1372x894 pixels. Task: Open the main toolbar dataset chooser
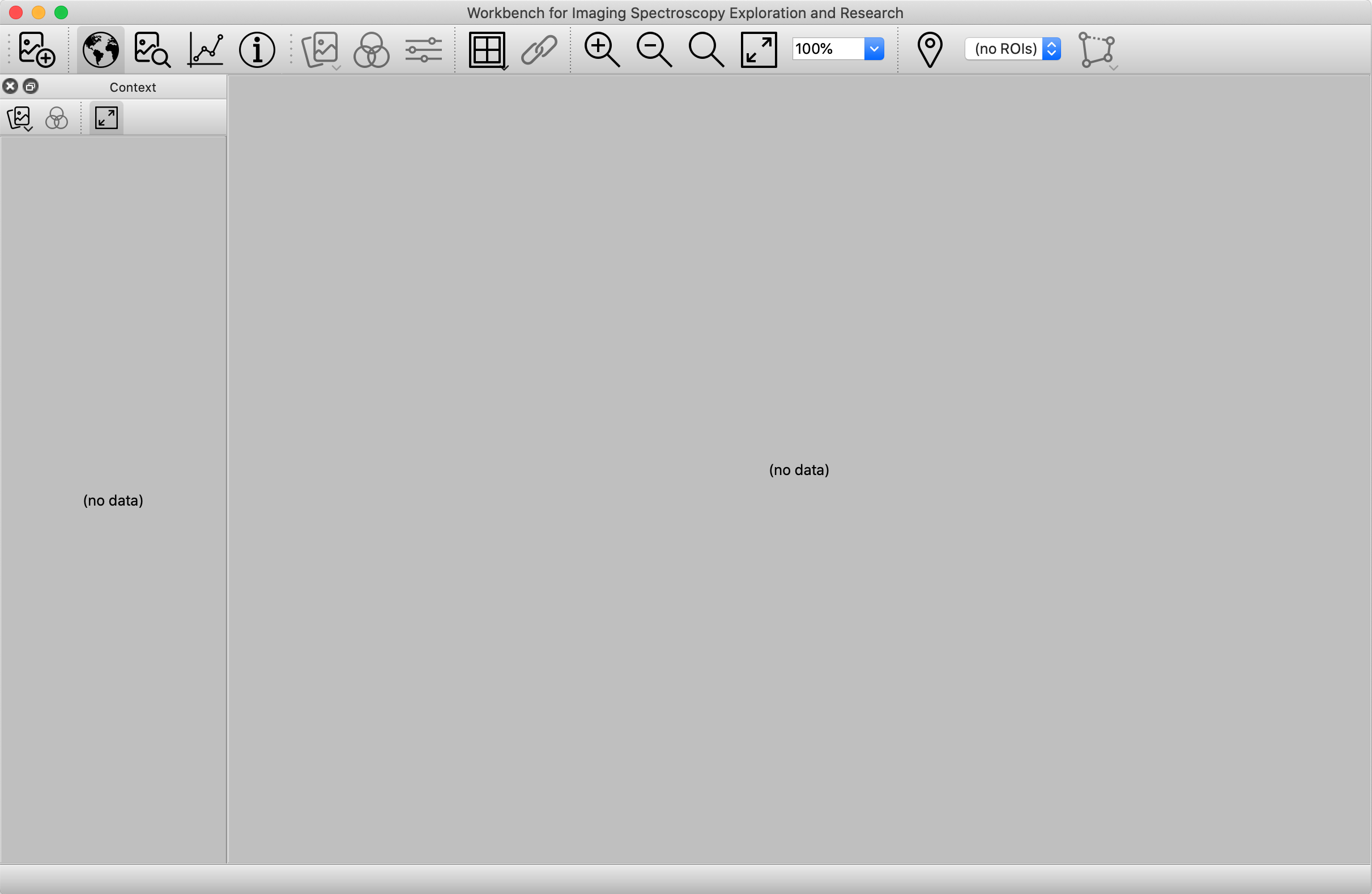coord(321,49)
